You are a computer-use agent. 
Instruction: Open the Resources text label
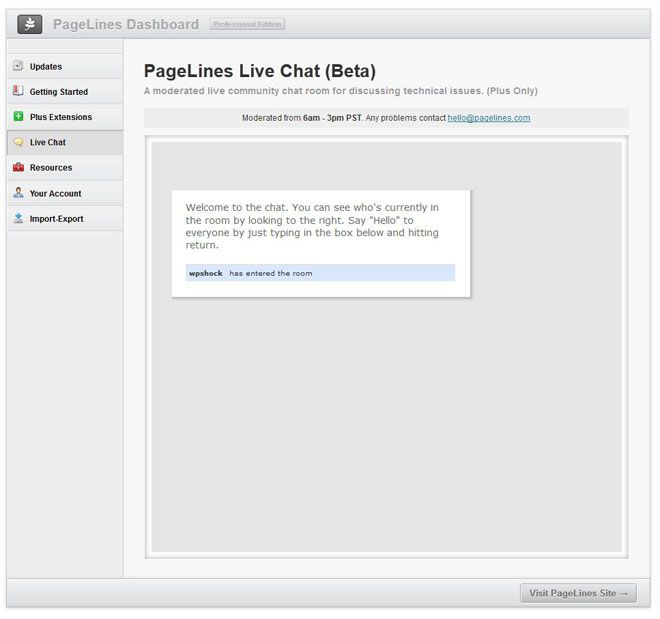click(x=51, y=168)
